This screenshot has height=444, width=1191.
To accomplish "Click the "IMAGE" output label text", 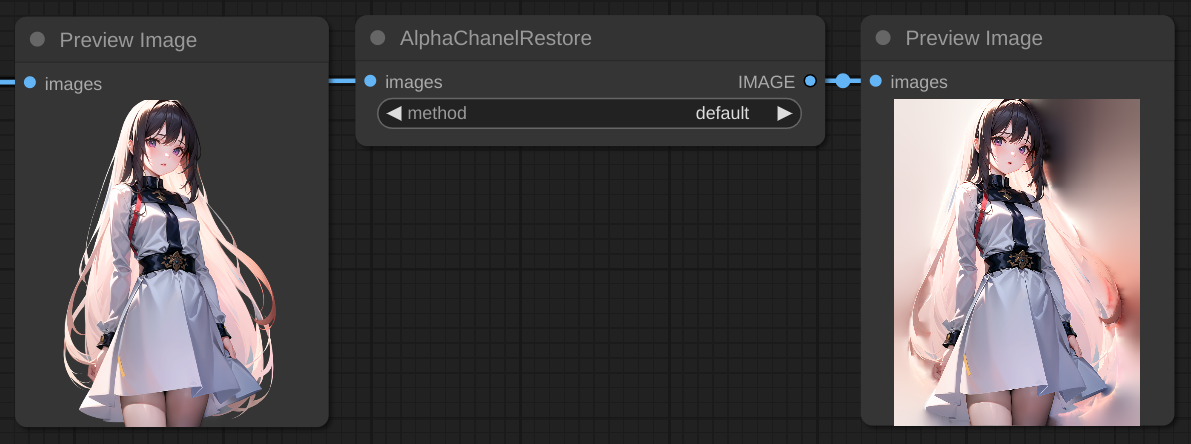I will [766, 82].
